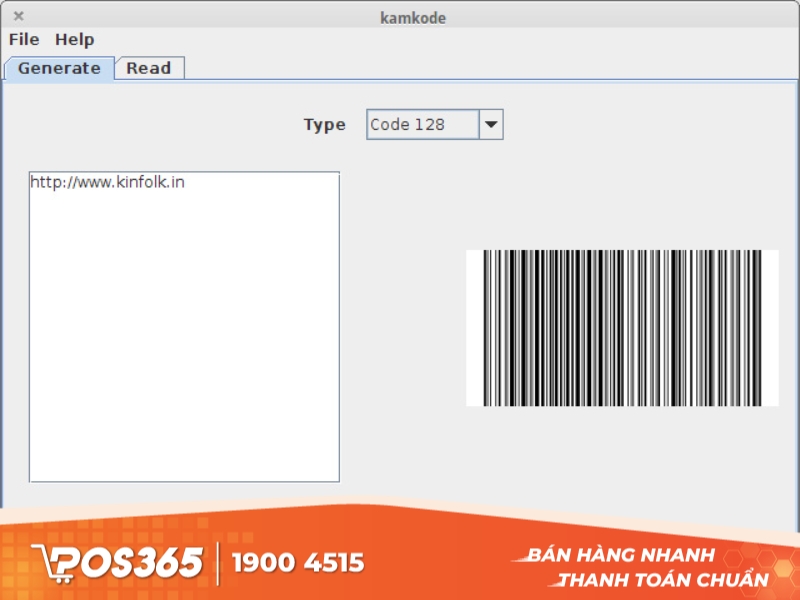Switch to the Generate tab
Screen dimensions: 800x600
pyautogui.click(x=59, y=68)
